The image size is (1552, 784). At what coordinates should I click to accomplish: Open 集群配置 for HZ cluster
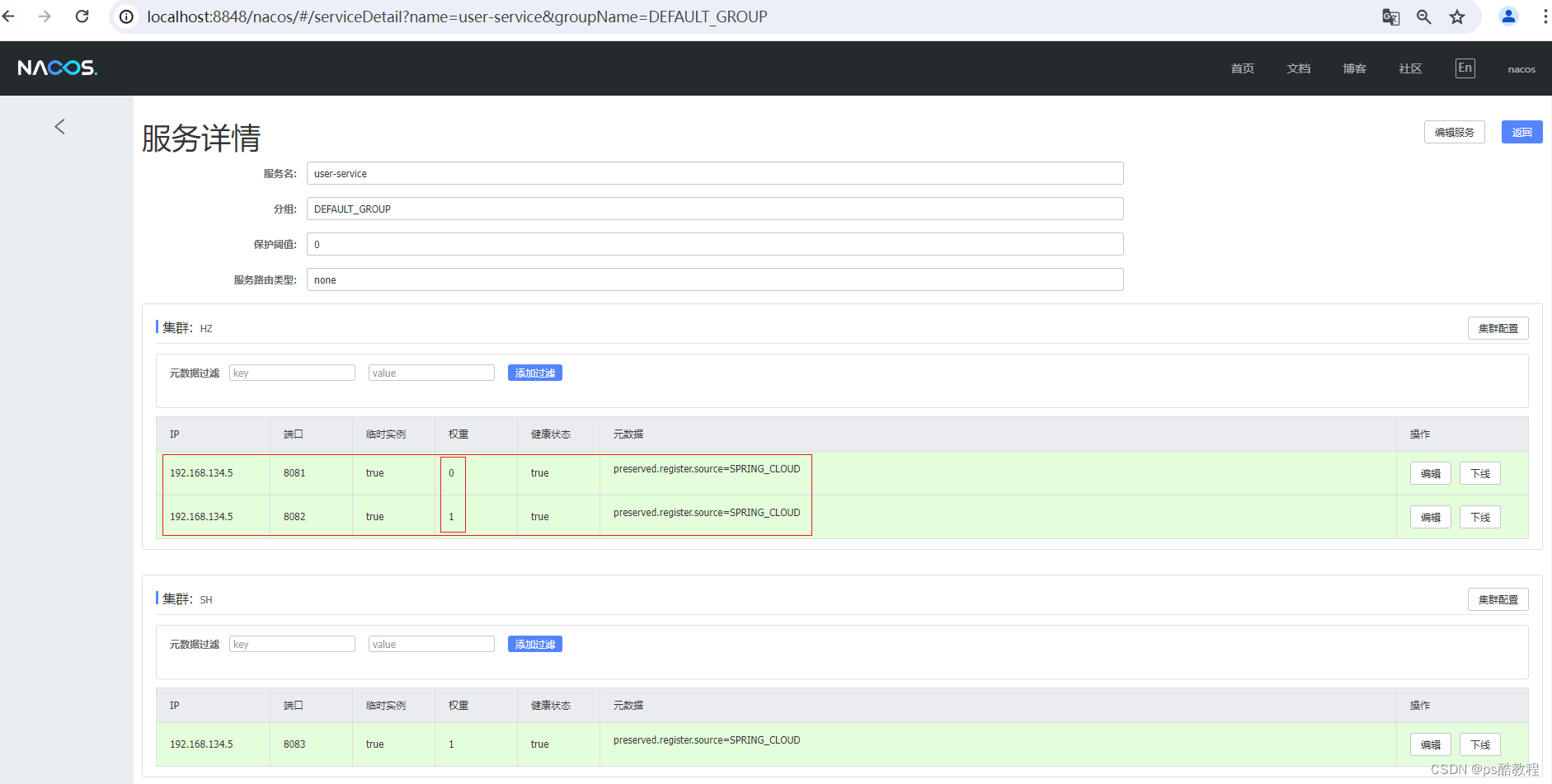click(x=1498, y=328)
